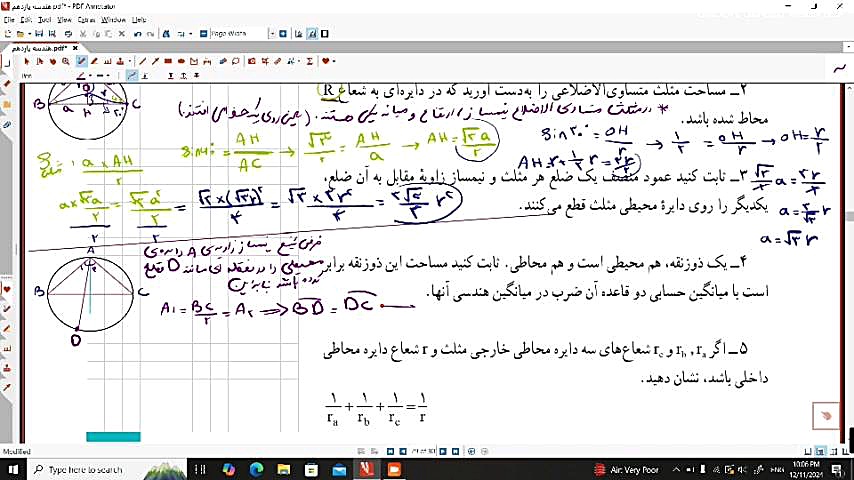Click the Save icon
Image resolution: width=854 pixels, height=480 pixels.
39,34
